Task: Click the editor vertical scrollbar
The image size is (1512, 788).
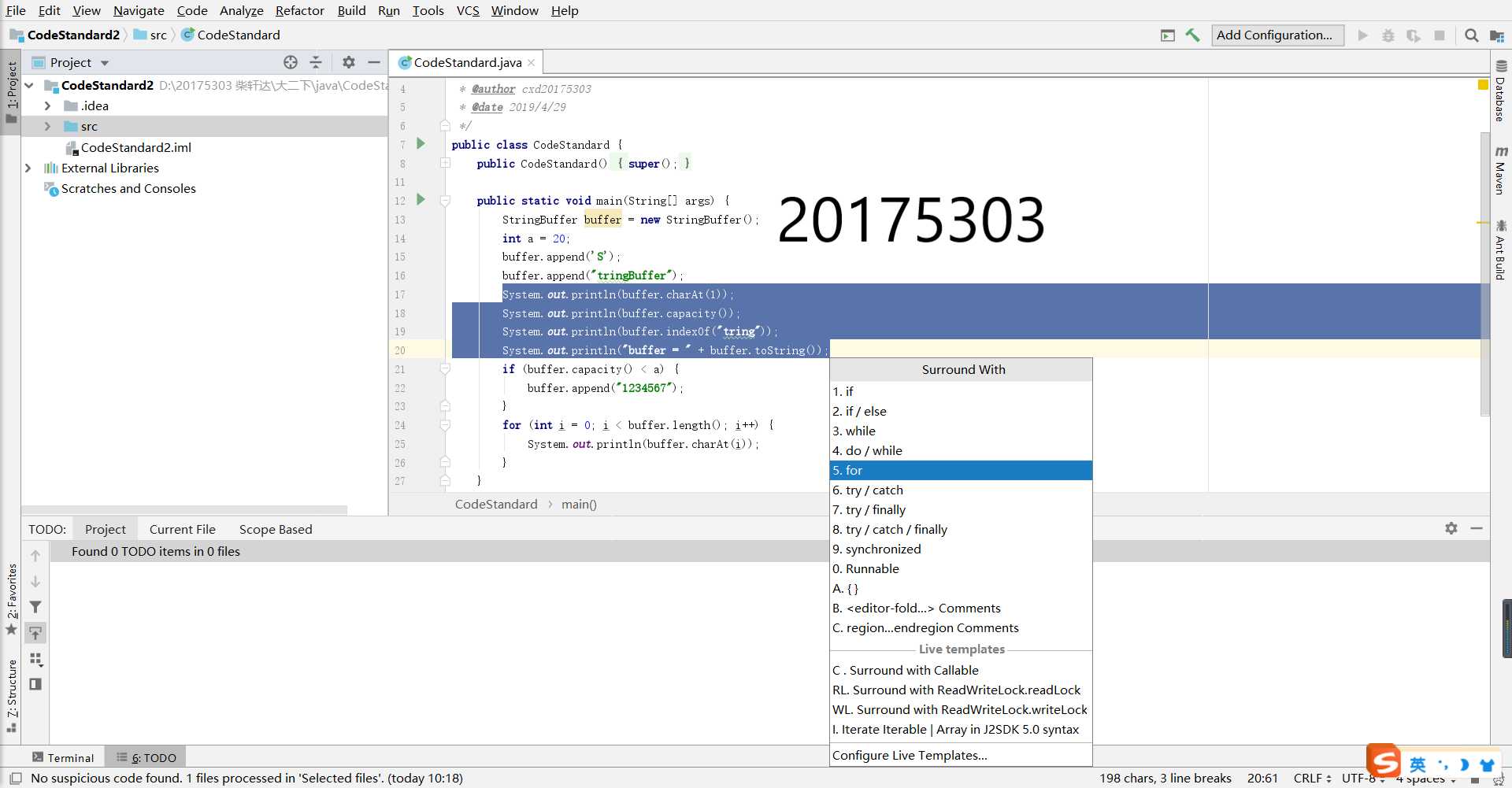Action: 1484,274
